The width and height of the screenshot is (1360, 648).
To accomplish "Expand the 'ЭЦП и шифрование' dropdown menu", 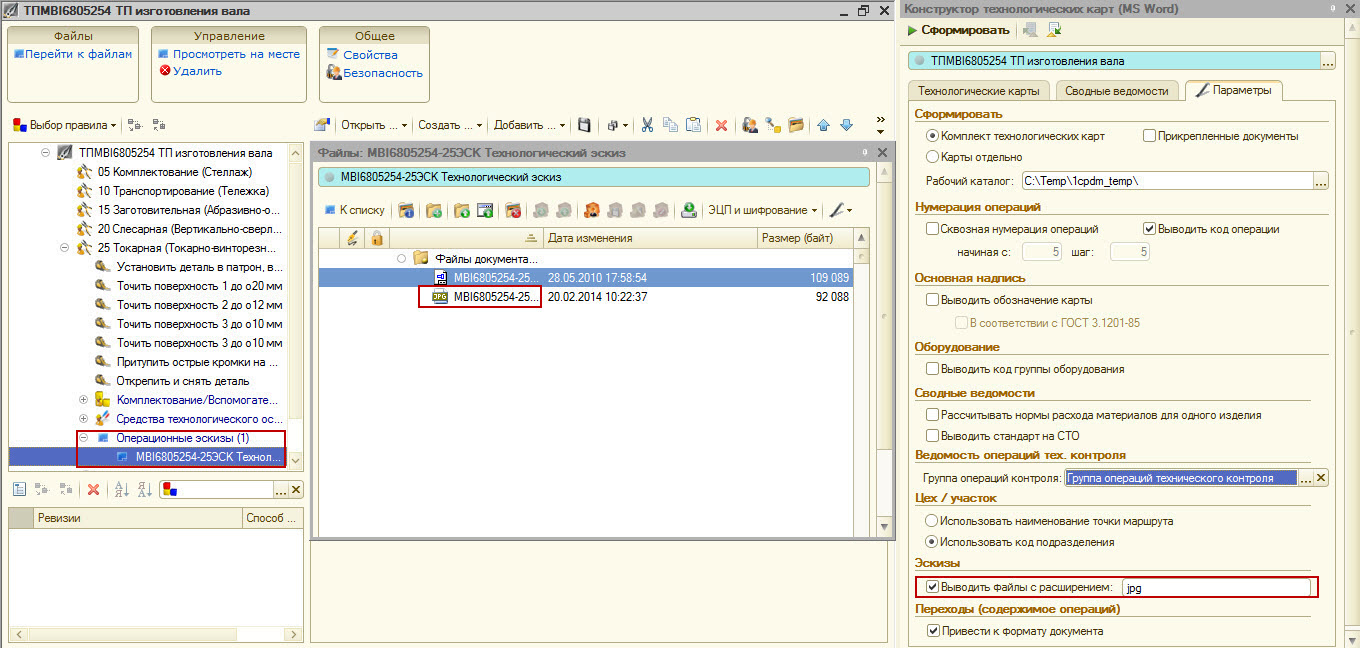I will [763, 210].
